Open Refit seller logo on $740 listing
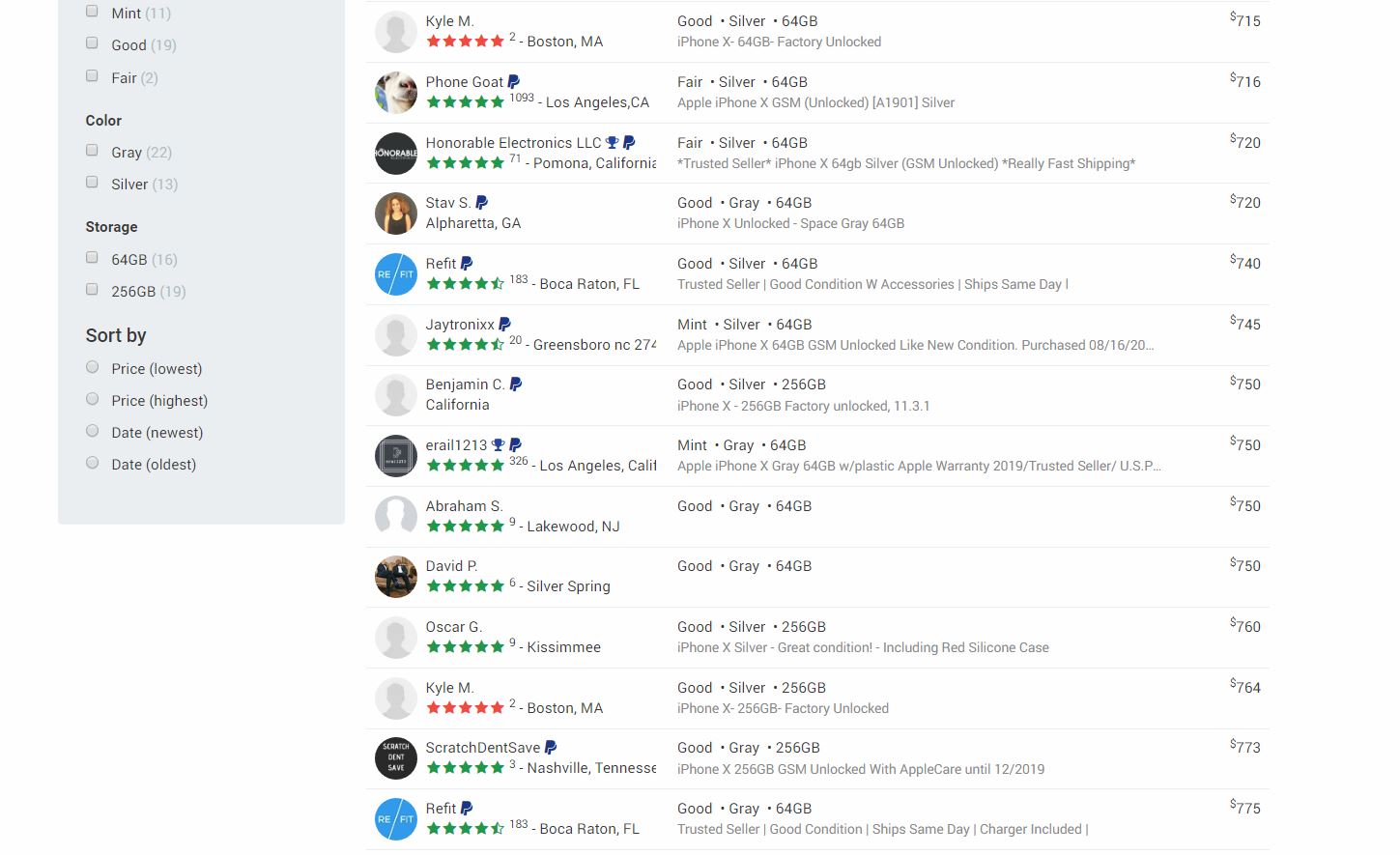 (396, 274)
